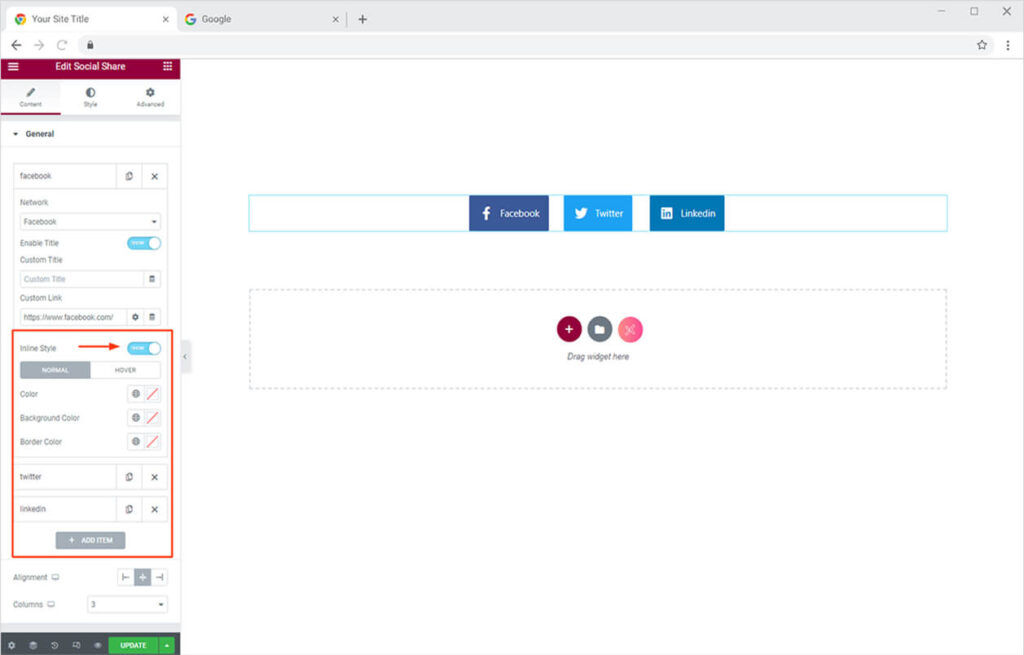1024x655 pixels.
Task: Open the history icon in bottom bar
Action: pyautogui.click(x=54, y=645)
